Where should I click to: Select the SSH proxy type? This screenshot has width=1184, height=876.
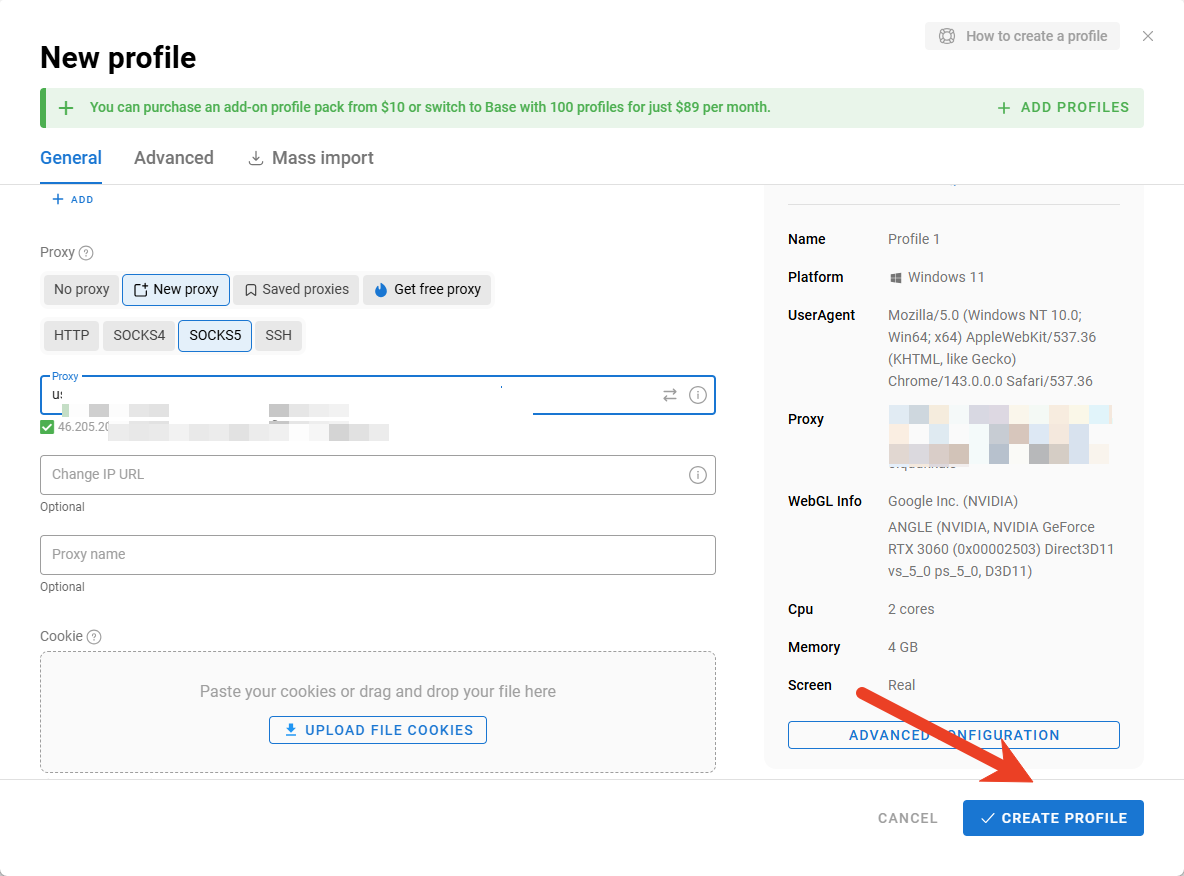coord(278,336)
